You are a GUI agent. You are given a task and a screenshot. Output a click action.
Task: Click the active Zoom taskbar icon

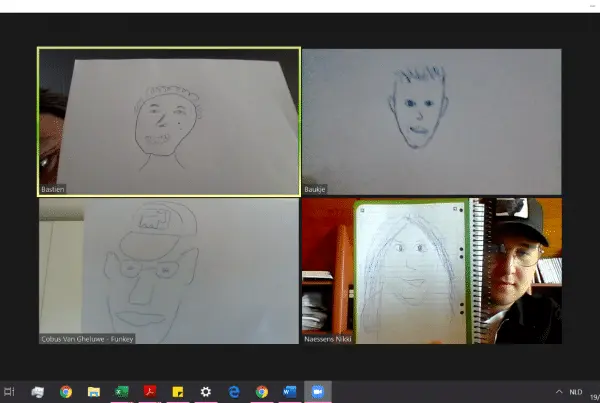[318, 392]
